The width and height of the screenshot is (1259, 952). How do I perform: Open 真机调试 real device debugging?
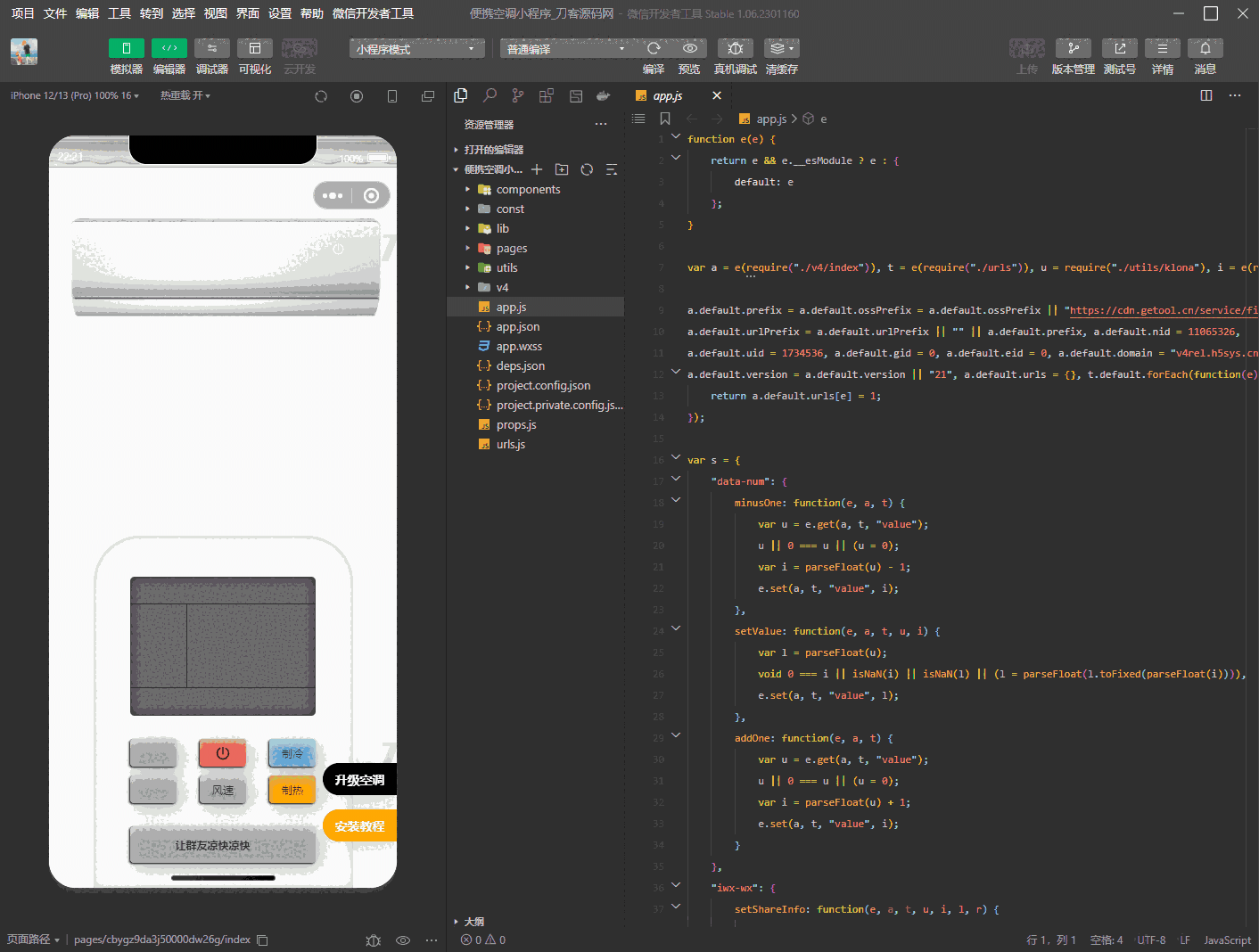click(x=735, y=48)
